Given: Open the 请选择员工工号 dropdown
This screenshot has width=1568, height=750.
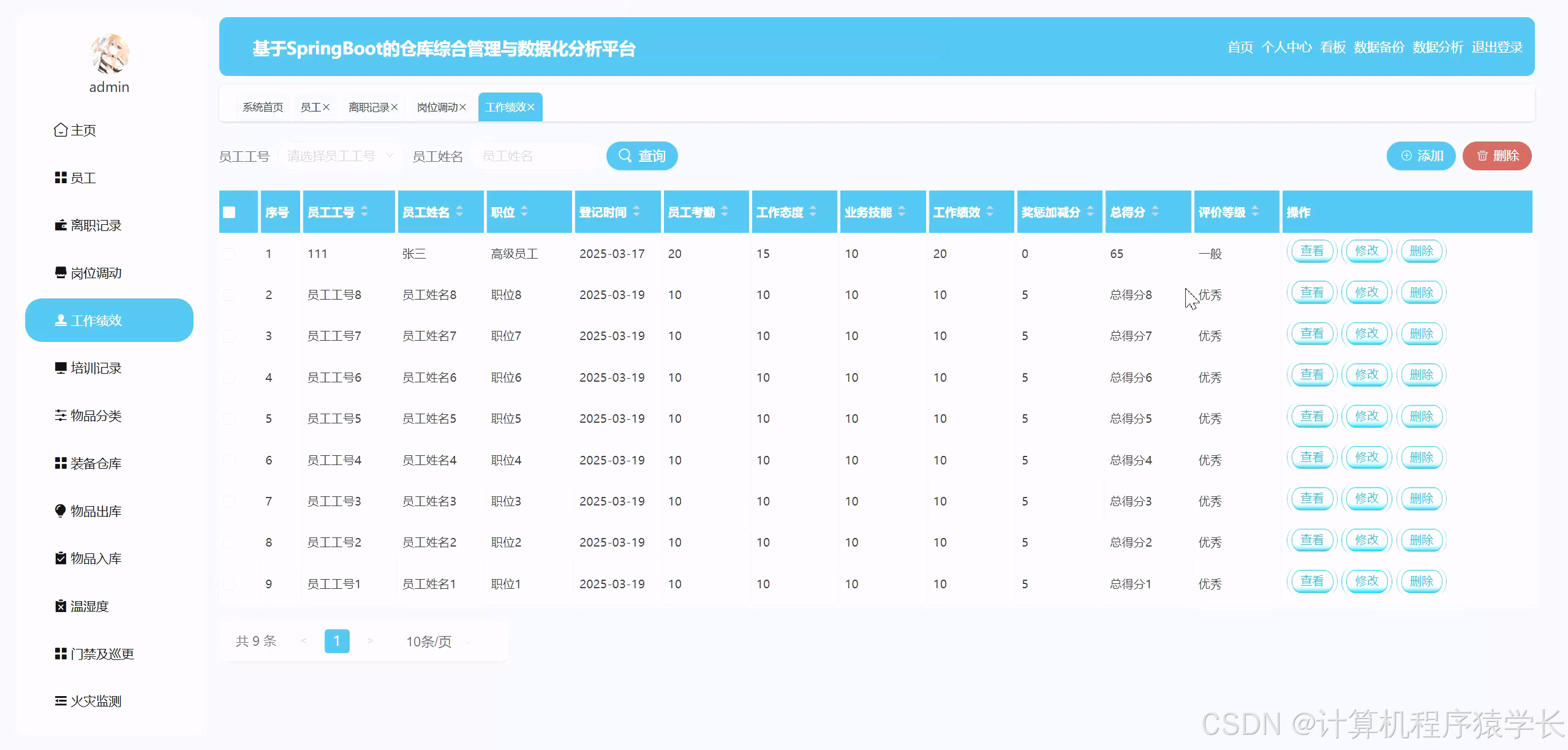Looking at the screenshot, I should [x=341, y=156].
